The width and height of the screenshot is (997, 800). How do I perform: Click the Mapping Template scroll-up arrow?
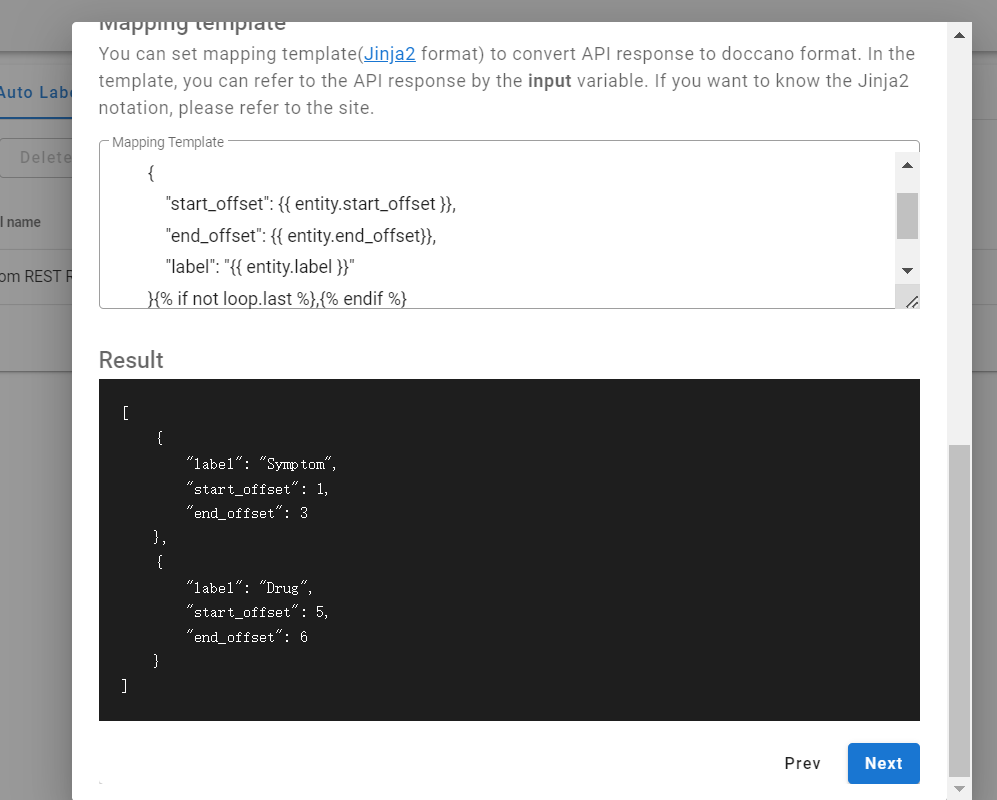(x=907, y=165)
